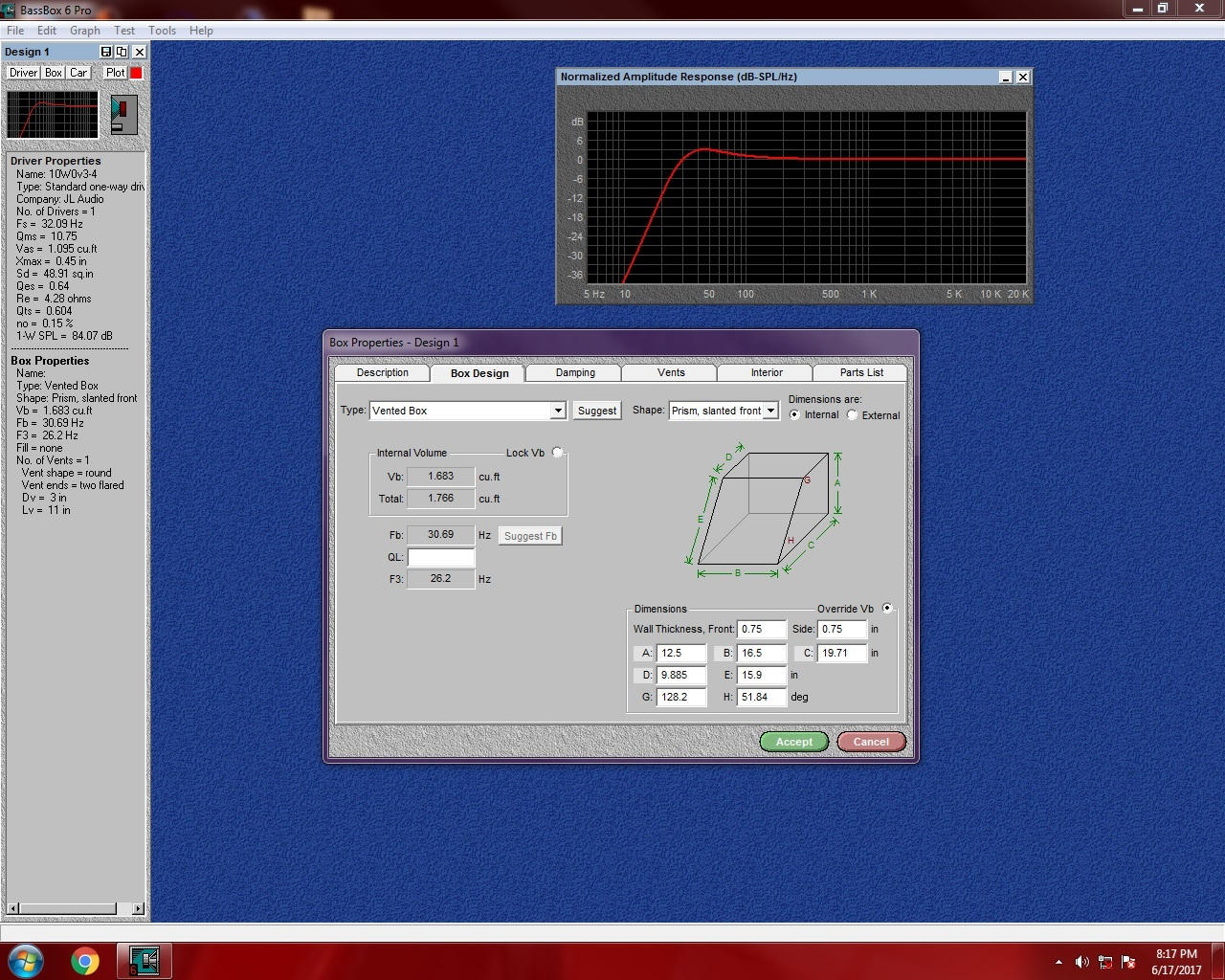Click the Suggest Fb button

(530, 536)
